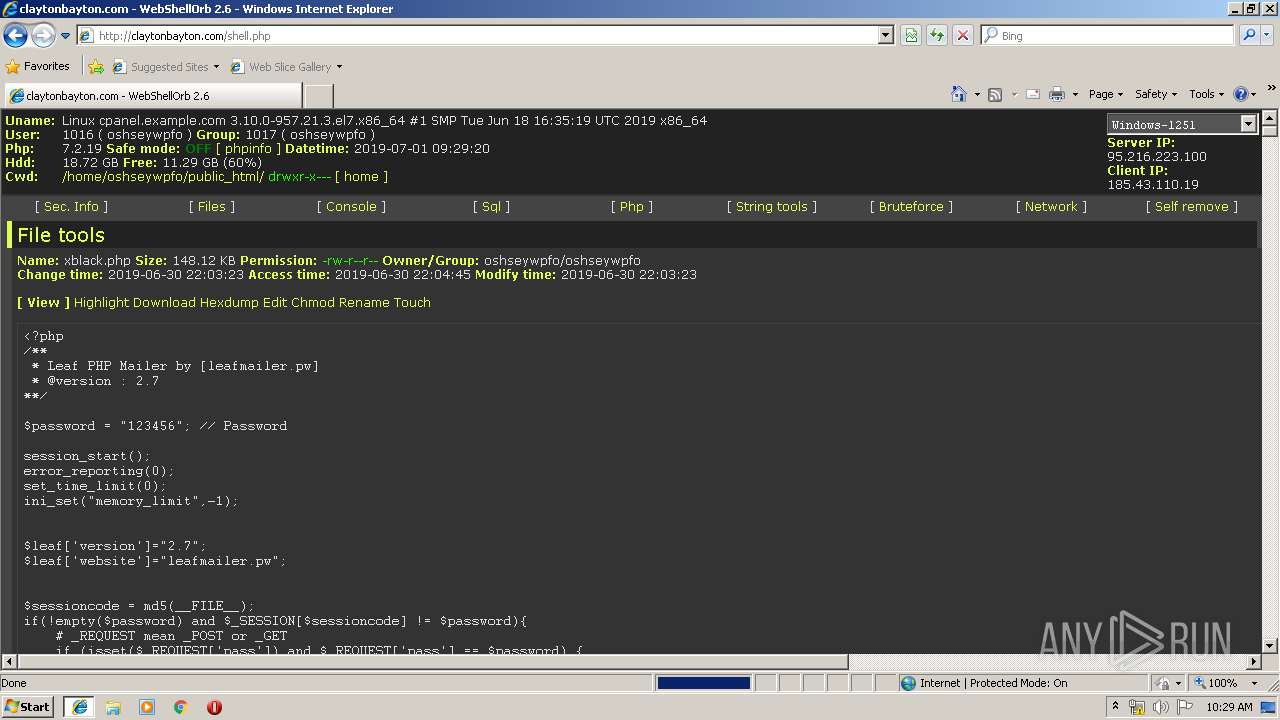
Task: Open the Favorites panel
Action: (38, 67)
